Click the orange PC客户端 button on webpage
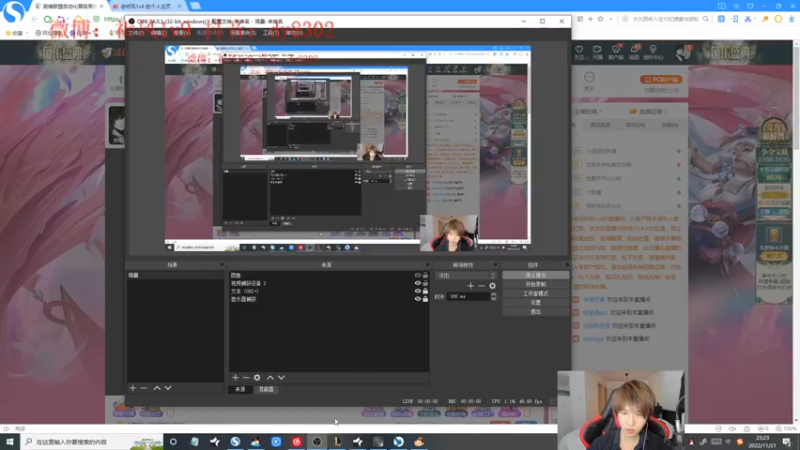The height and width of the screenshot is (450, 800). (x=661, y=80)
